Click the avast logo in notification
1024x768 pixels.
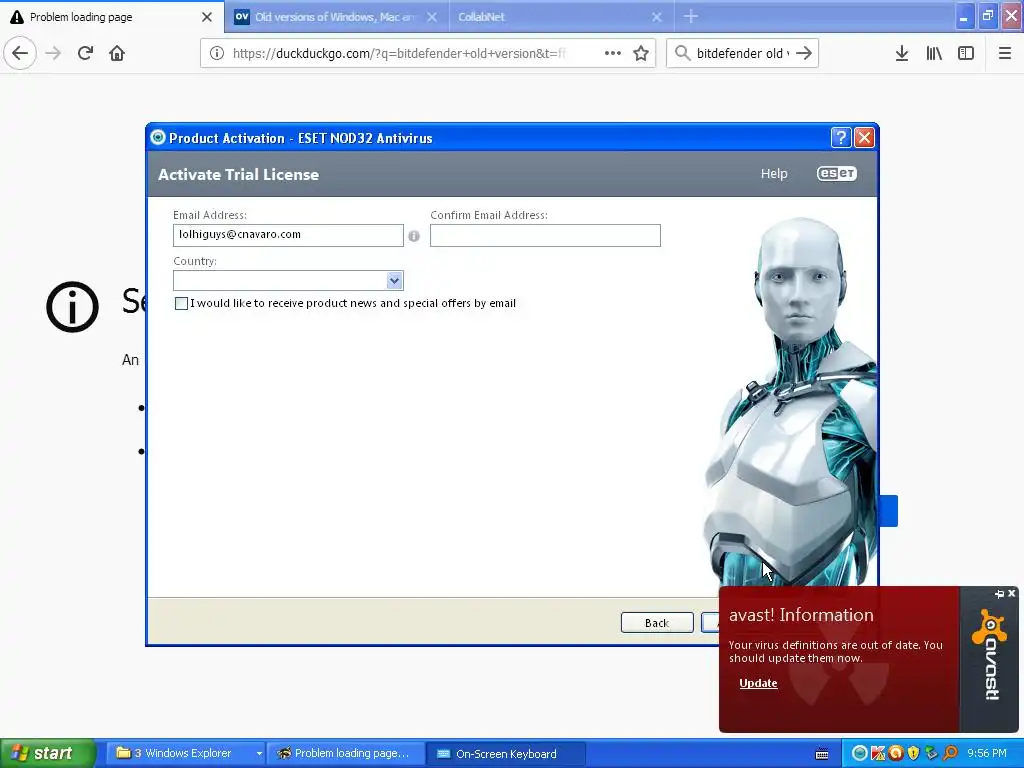point(989,656)
